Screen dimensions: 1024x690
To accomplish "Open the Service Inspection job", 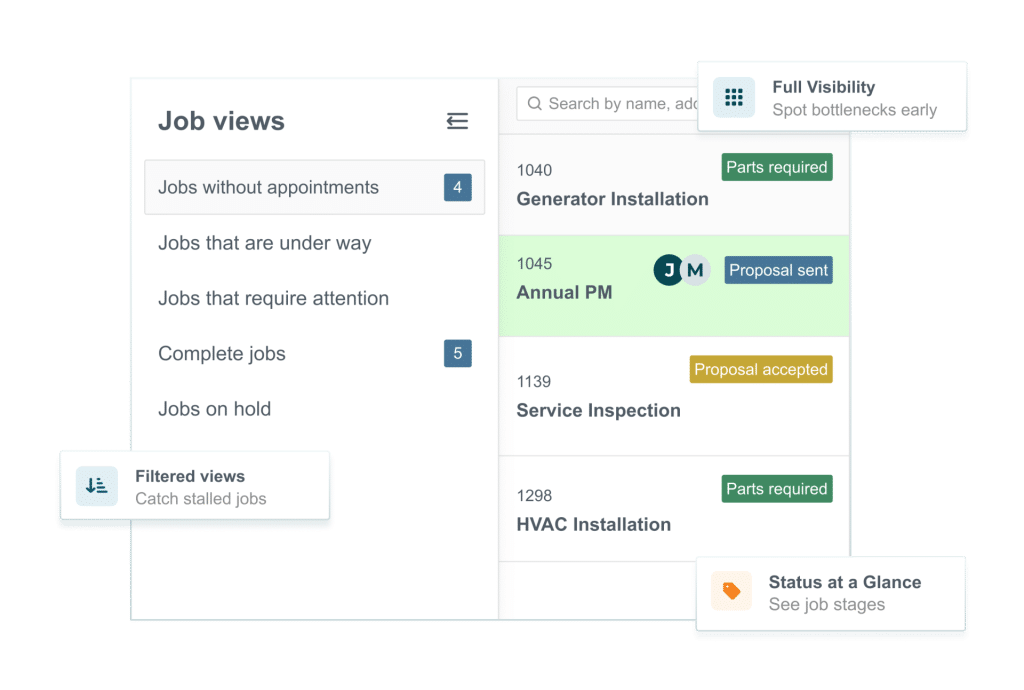I will (674, 396).
